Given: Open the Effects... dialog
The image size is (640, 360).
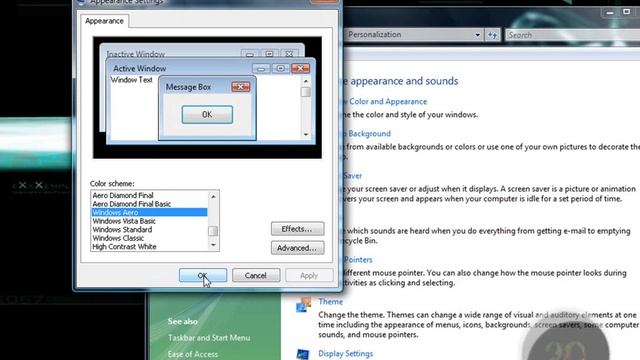Looking at the screenshot, I should [298, 229].
